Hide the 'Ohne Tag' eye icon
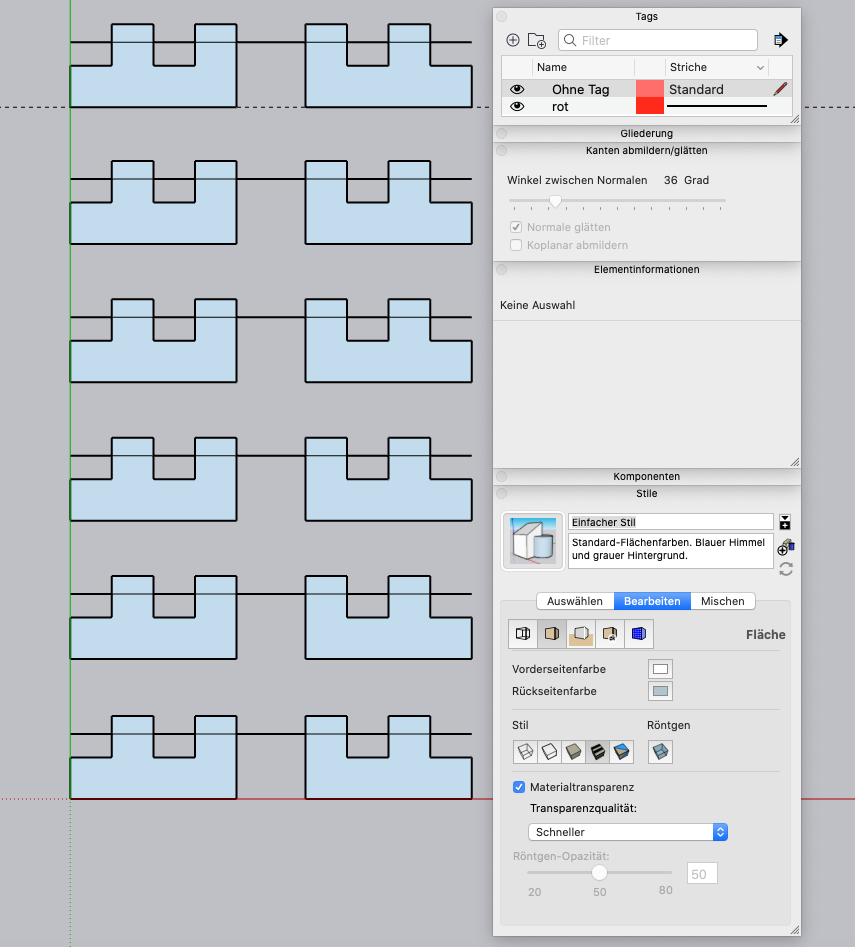This screenshot has height=947, width=855. pos(518,89)
